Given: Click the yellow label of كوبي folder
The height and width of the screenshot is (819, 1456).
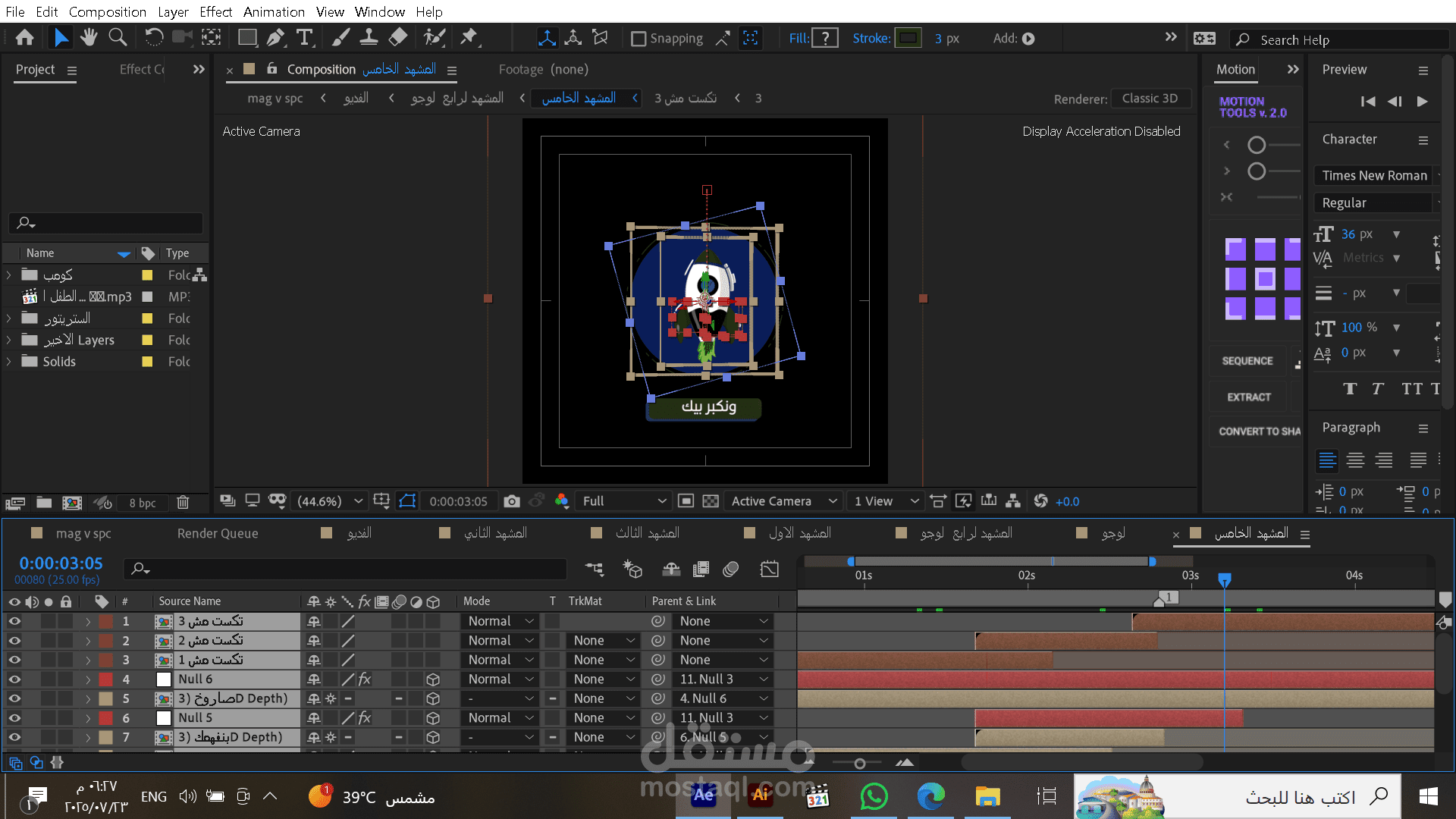Looking at the screenshot, I should [x=147, y=275].
